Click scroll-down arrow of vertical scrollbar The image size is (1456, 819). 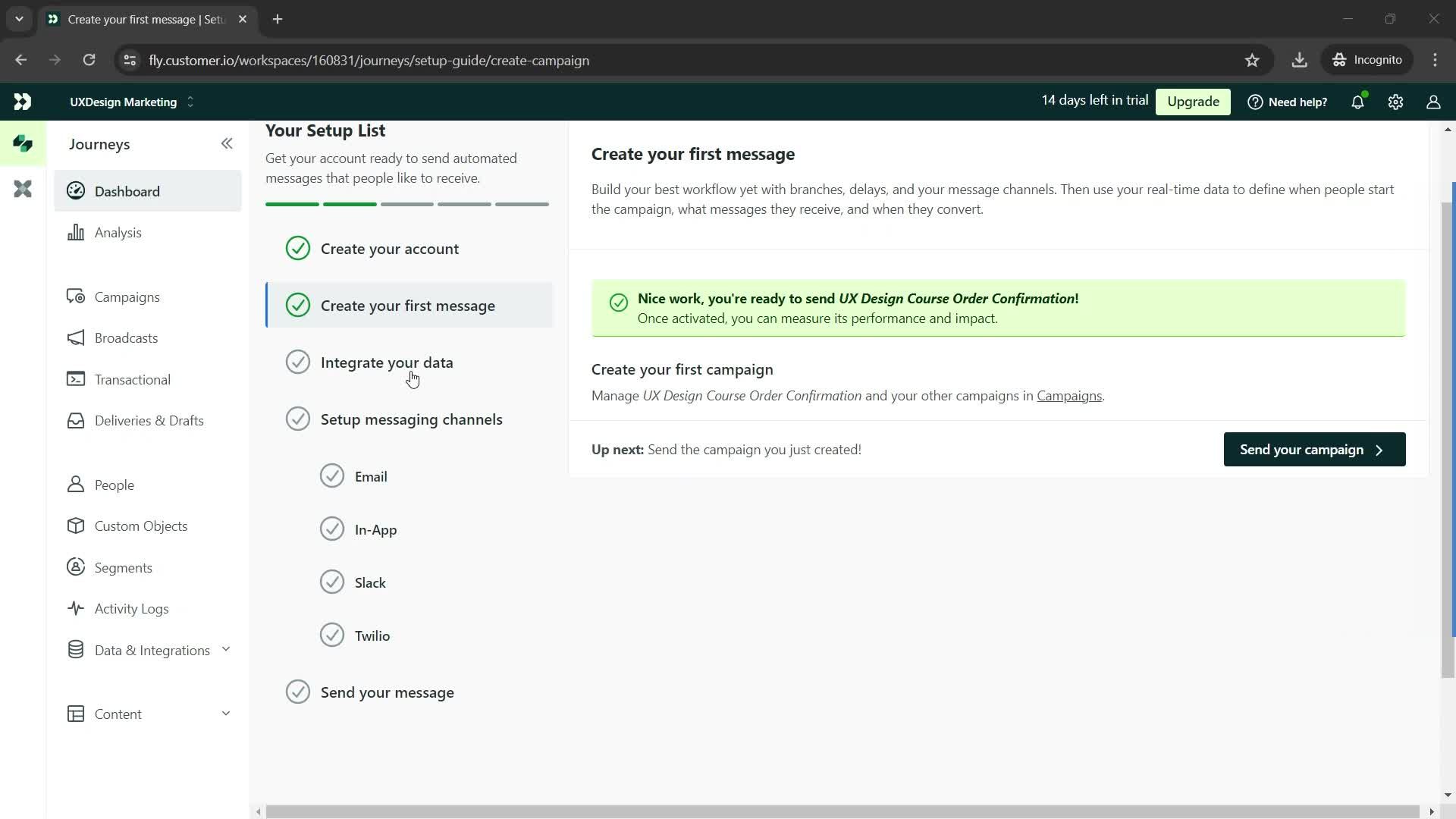click(x=1448, y=795)
